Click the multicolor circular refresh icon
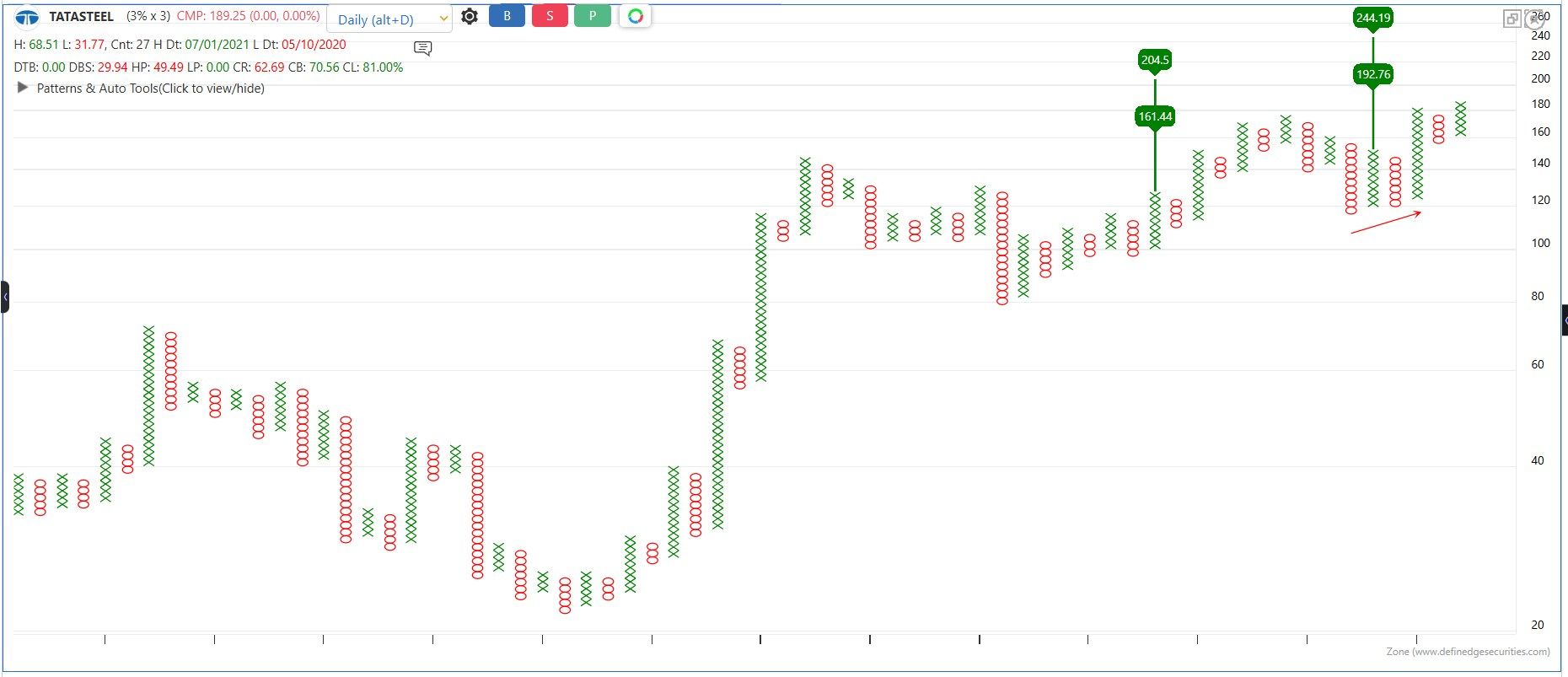 pyautogui.click(x=636, y=17)
